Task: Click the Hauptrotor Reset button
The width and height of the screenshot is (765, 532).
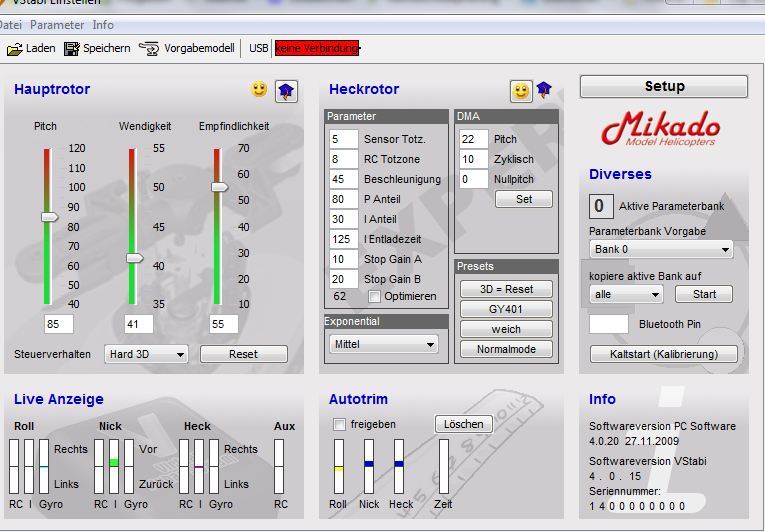Action: [x=243, y=354]
